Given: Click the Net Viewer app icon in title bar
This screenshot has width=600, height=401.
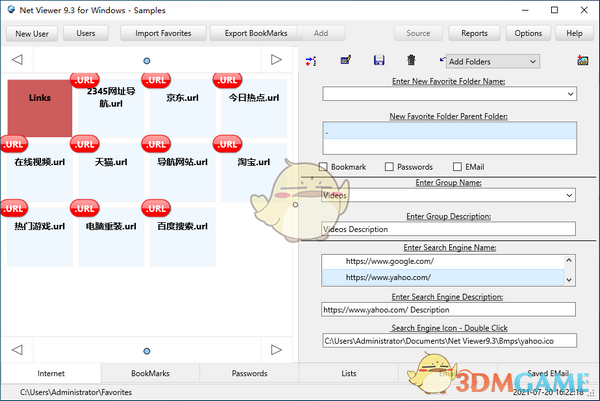Looking at the screenshot, I should (x=11, y=10).
